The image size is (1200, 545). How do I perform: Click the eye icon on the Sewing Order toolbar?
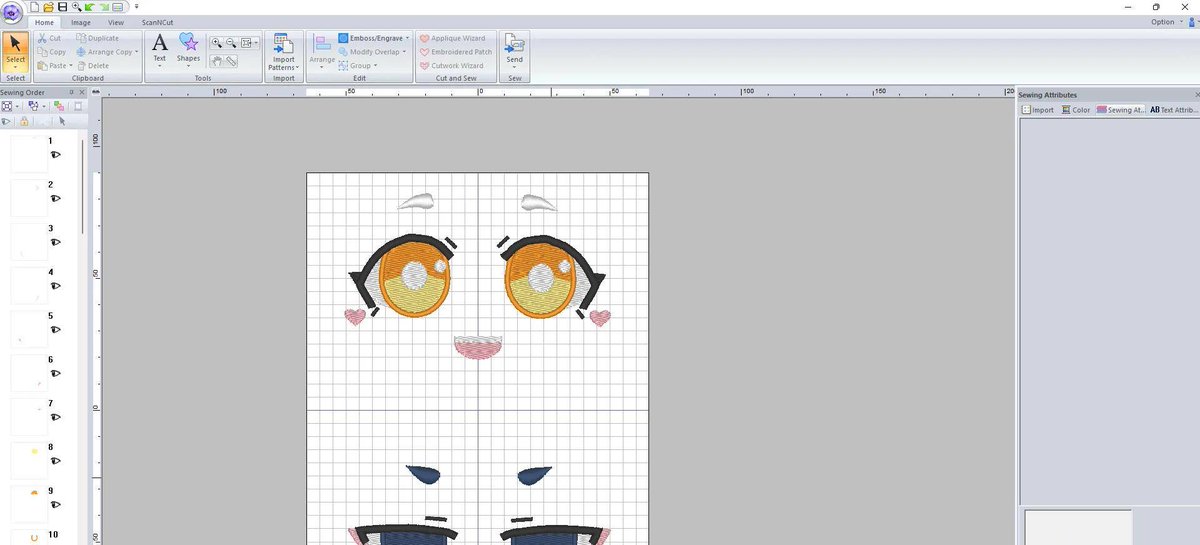(6, 121)
